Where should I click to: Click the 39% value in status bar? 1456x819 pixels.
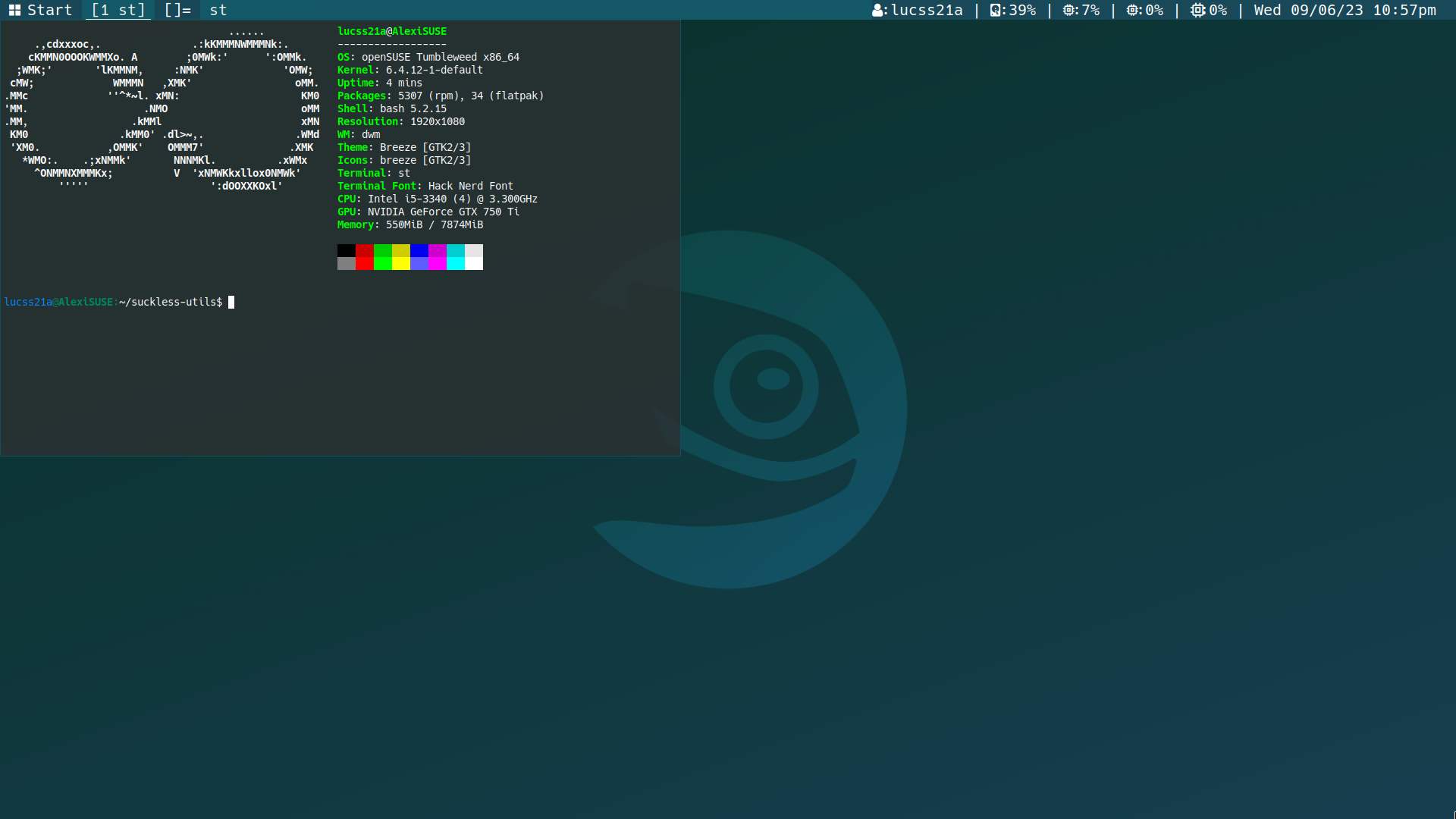[x=1022, y=10]
